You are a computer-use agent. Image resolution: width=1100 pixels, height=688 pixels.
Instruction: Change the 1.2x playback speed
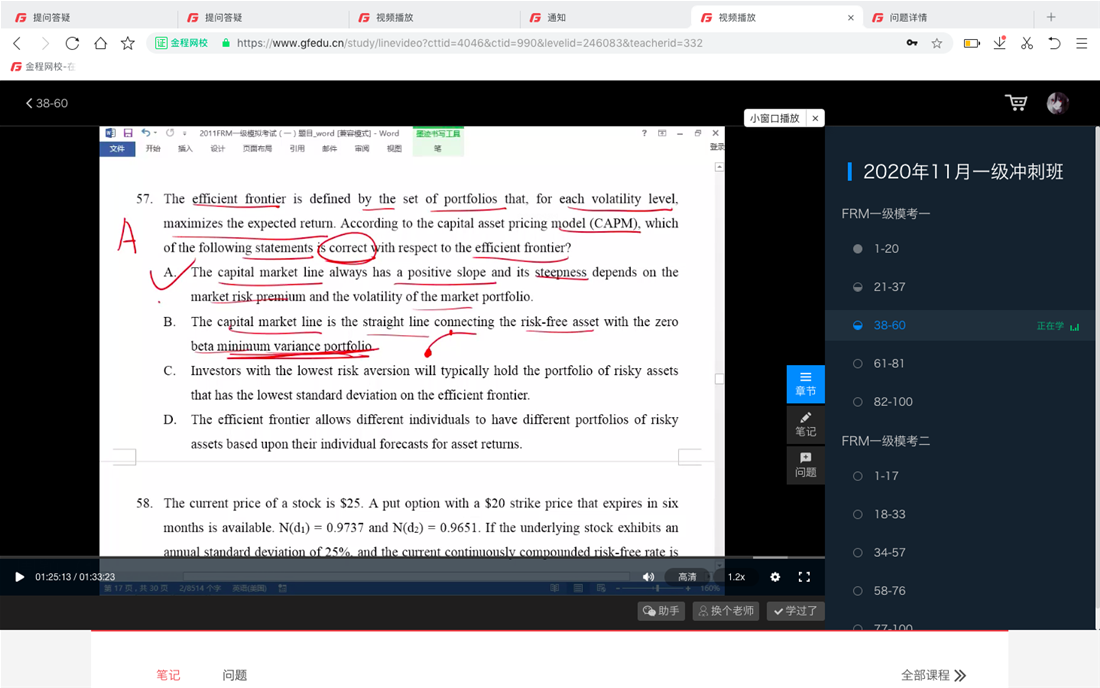click(x=736, y=577)
